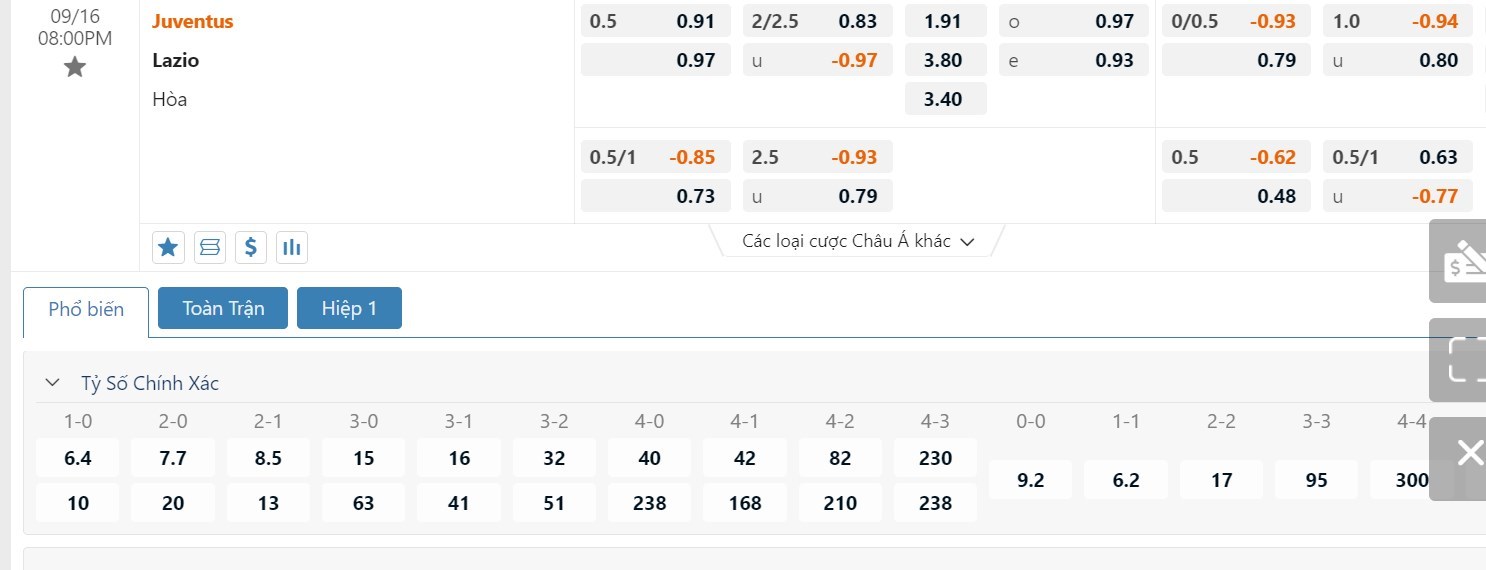
Task: Open match statistics bar chart icon
Action: 292,247
